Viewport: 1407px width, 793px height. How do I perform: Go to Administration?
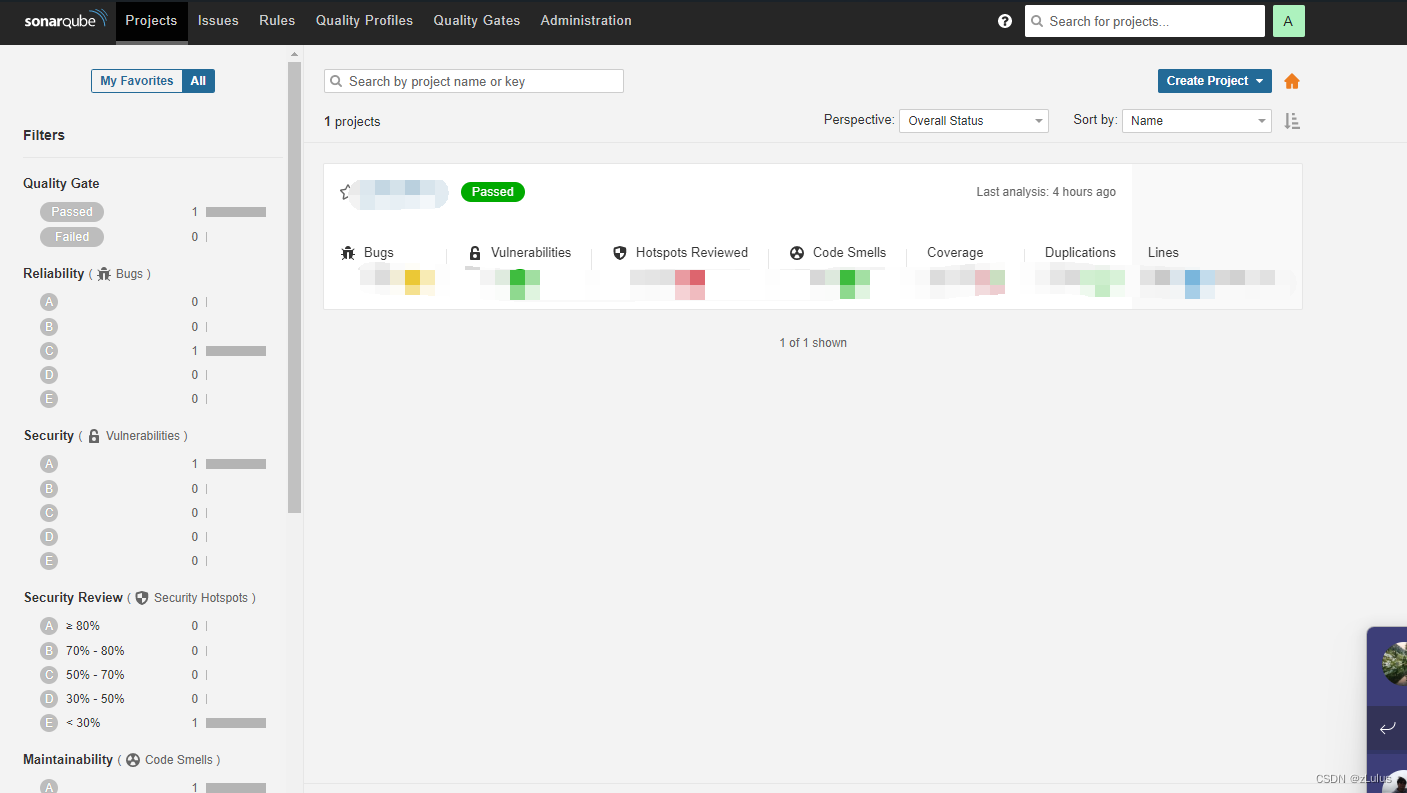[586, 21]
